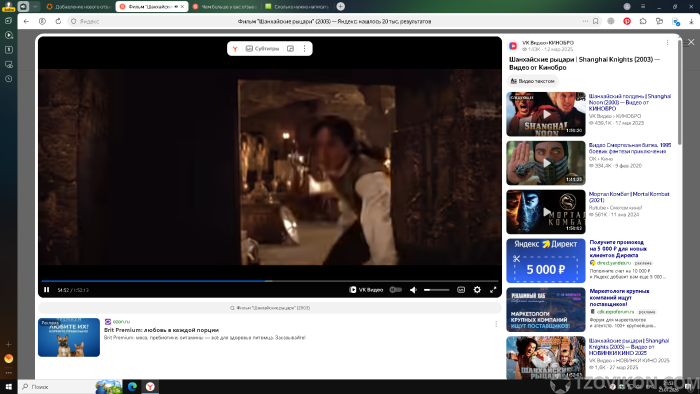Open globe translate icon in toolbar
Viewport: 700px width, 394px height.
click(611, 21)
